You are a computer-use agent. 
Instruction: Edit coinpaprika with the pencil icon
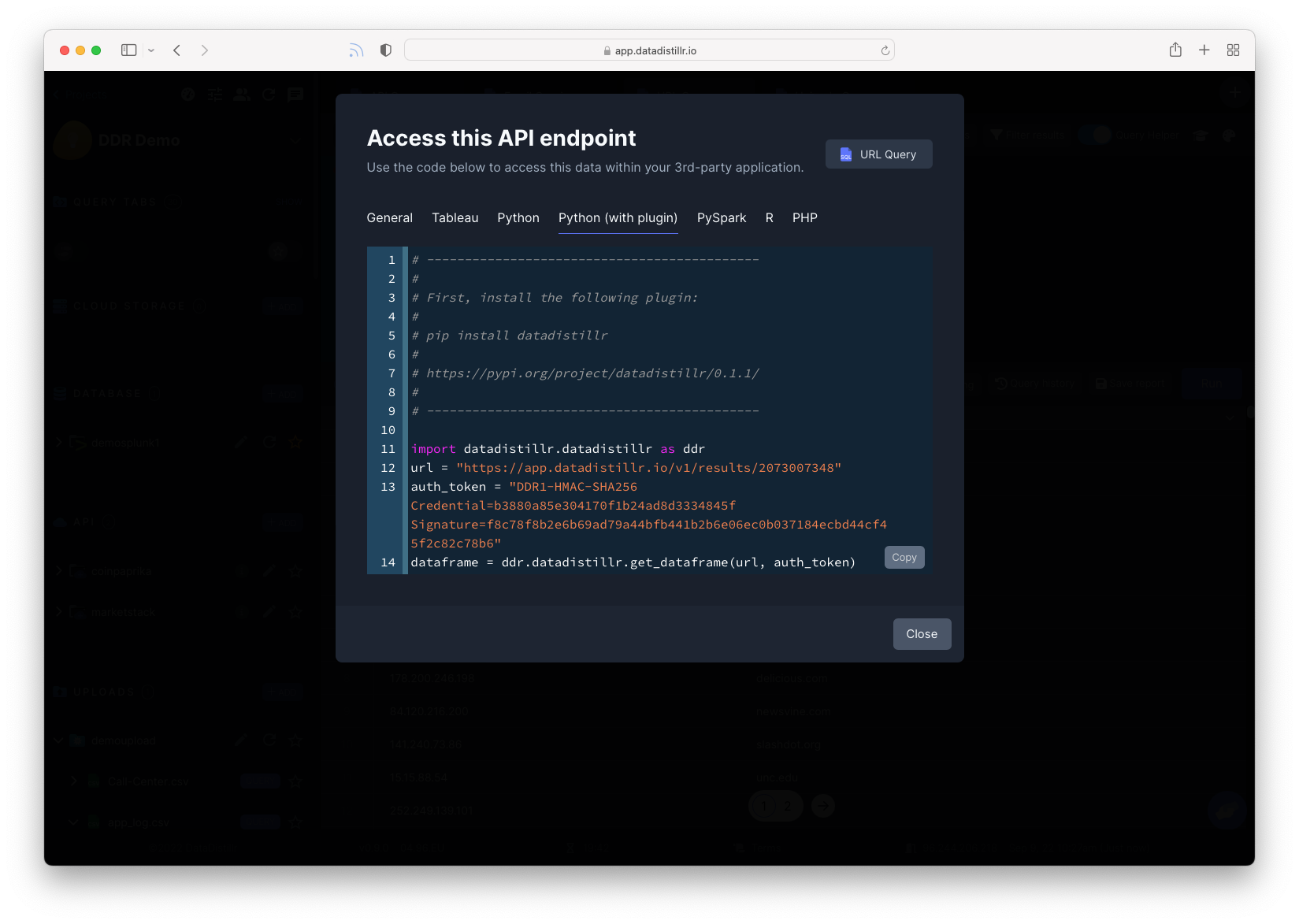click(x=269, y=571)
